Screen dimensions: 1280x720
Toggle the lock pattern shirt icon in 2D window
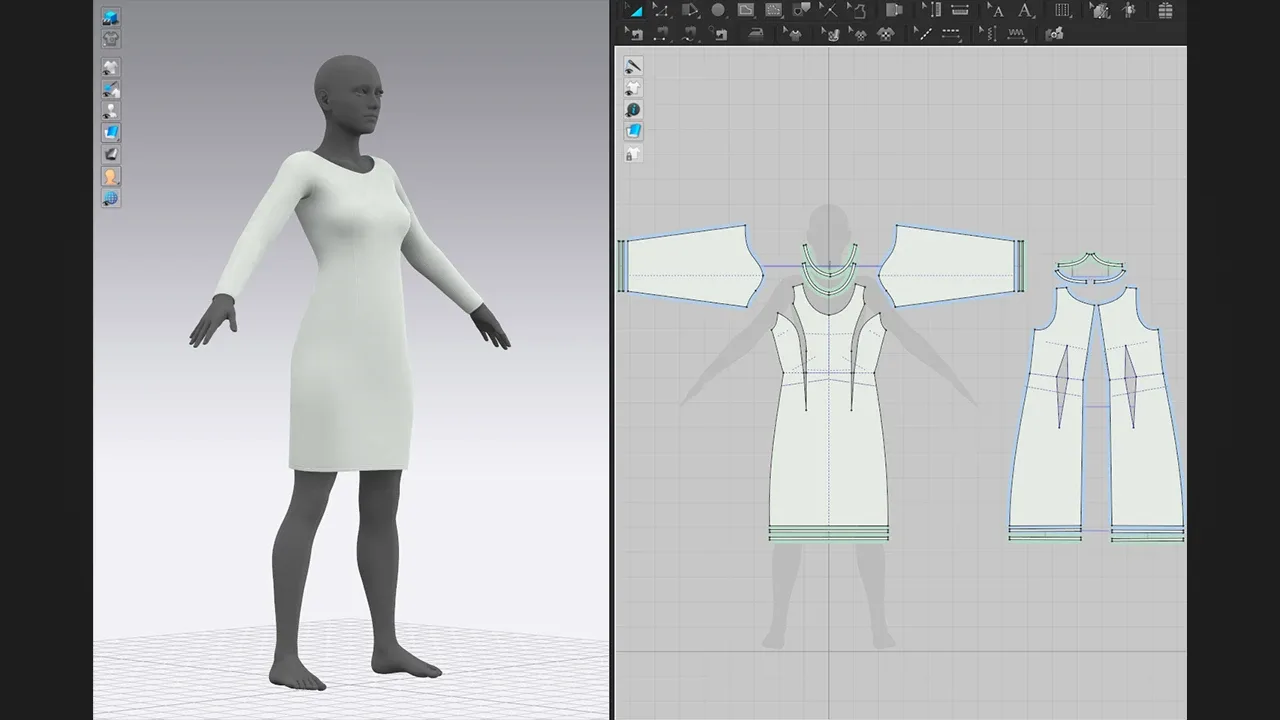[x=633, y=154]
